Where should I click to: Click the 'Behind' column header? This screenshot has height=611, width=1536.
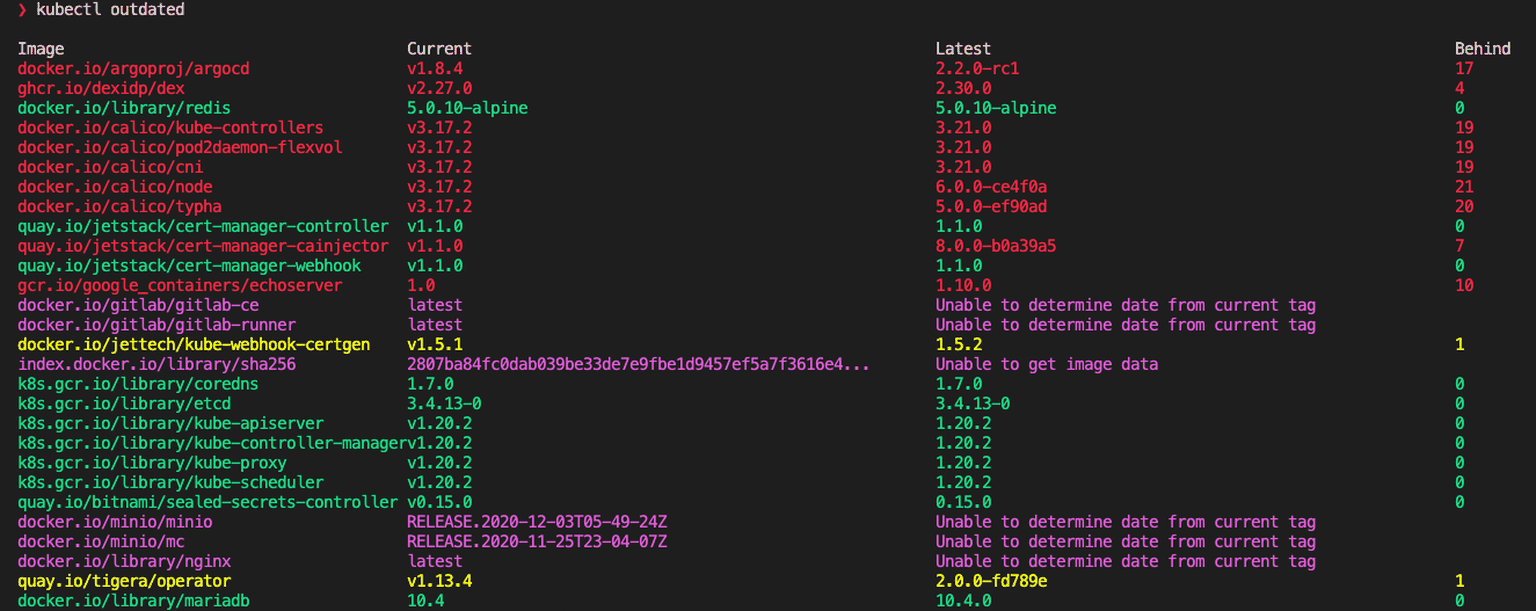[x=1482, y=49]
